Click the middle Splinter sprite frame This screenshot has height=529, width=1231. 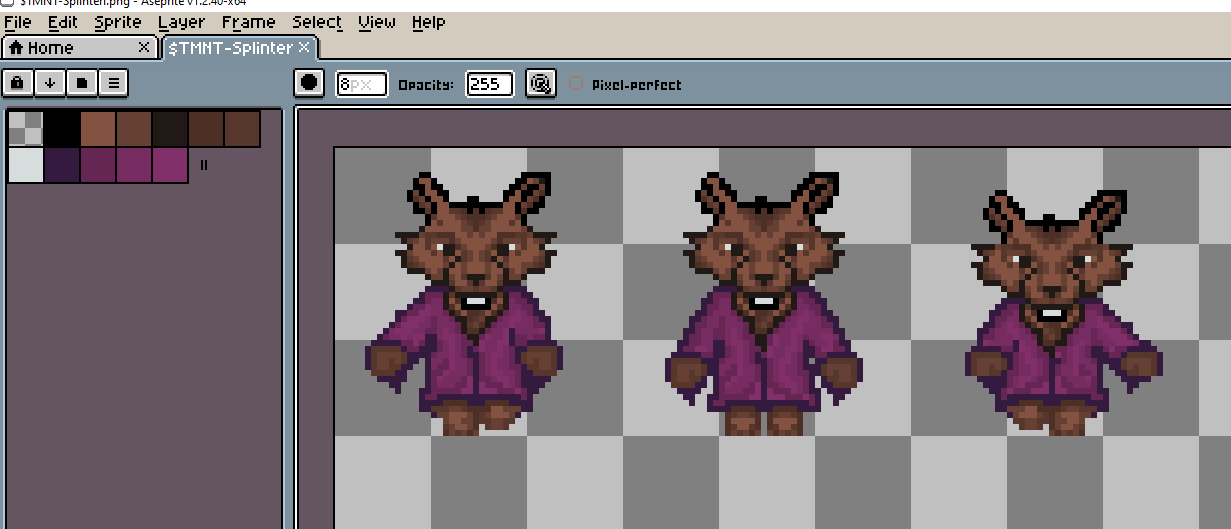coord(762,304)
